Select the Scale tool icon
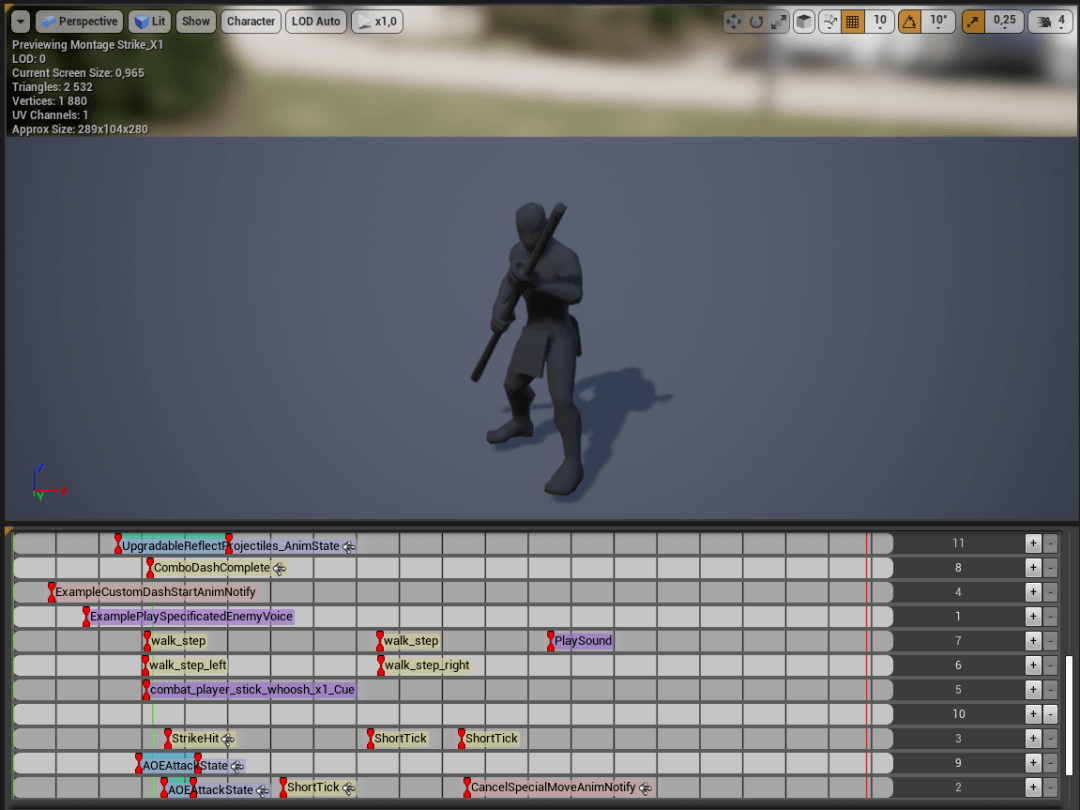 [x=778, y=21]
